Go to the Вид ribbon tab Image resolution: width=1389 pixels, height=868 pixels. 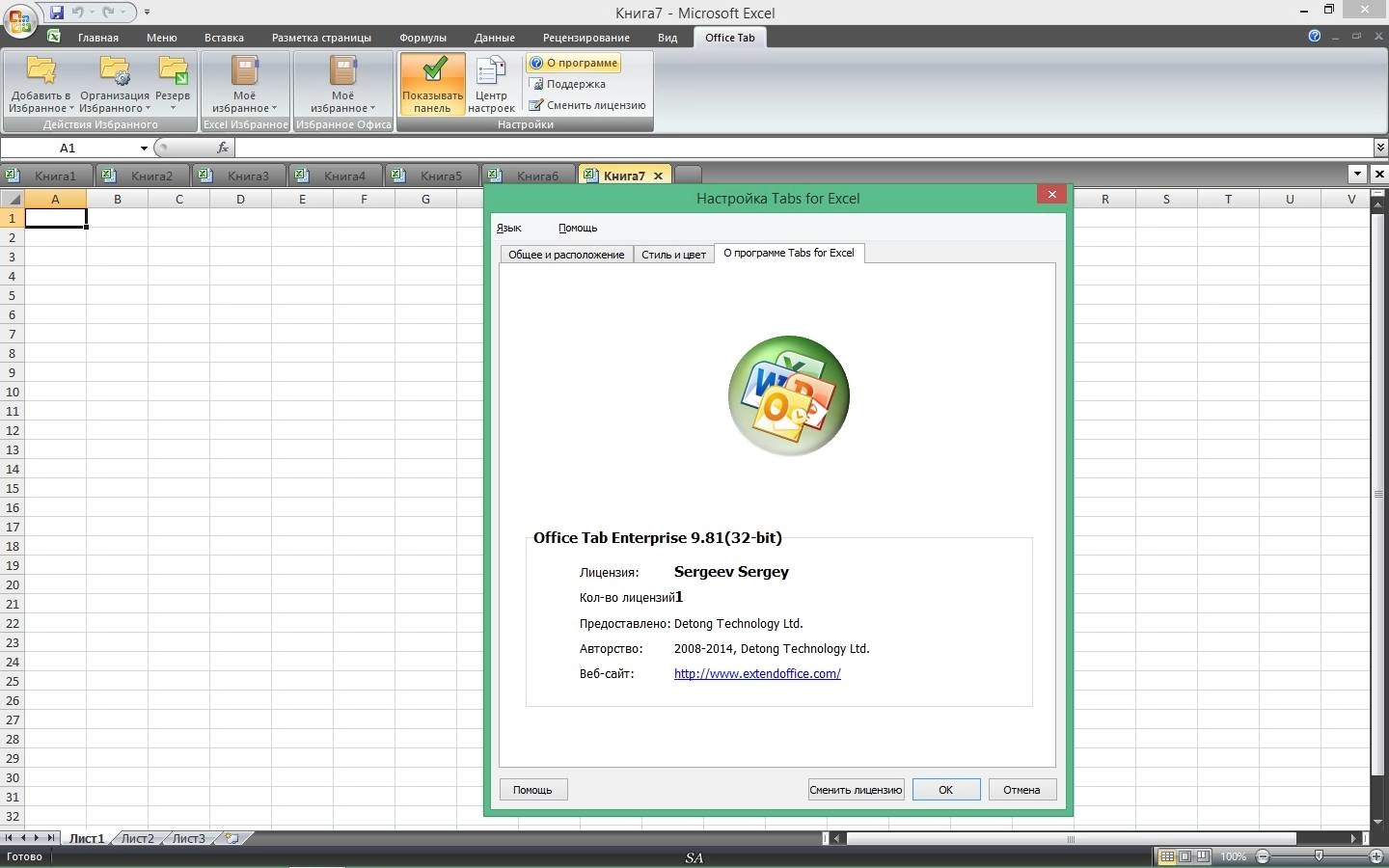pos(667,38)
